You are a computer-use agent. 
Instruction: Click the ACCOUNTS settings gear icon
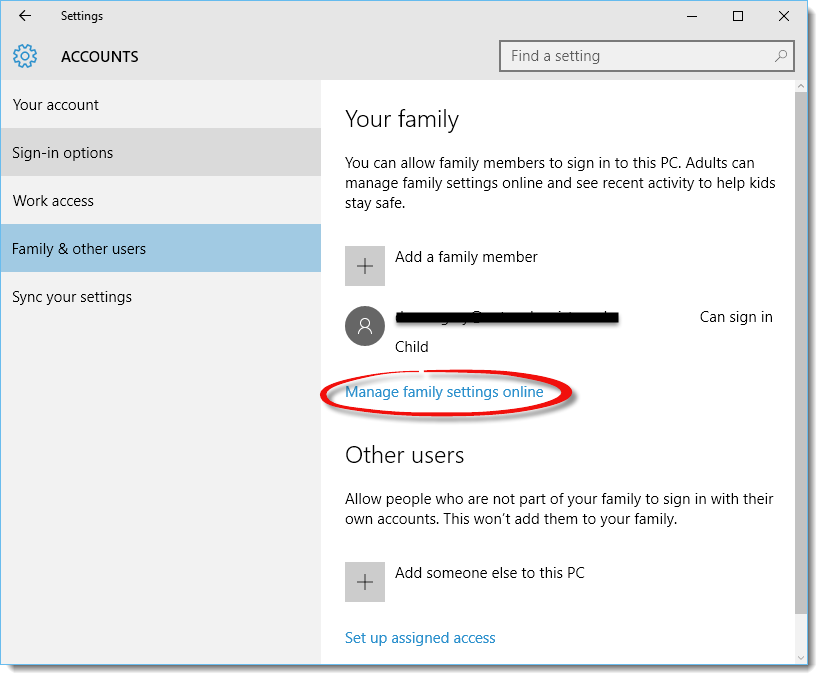tap(24, 56)
